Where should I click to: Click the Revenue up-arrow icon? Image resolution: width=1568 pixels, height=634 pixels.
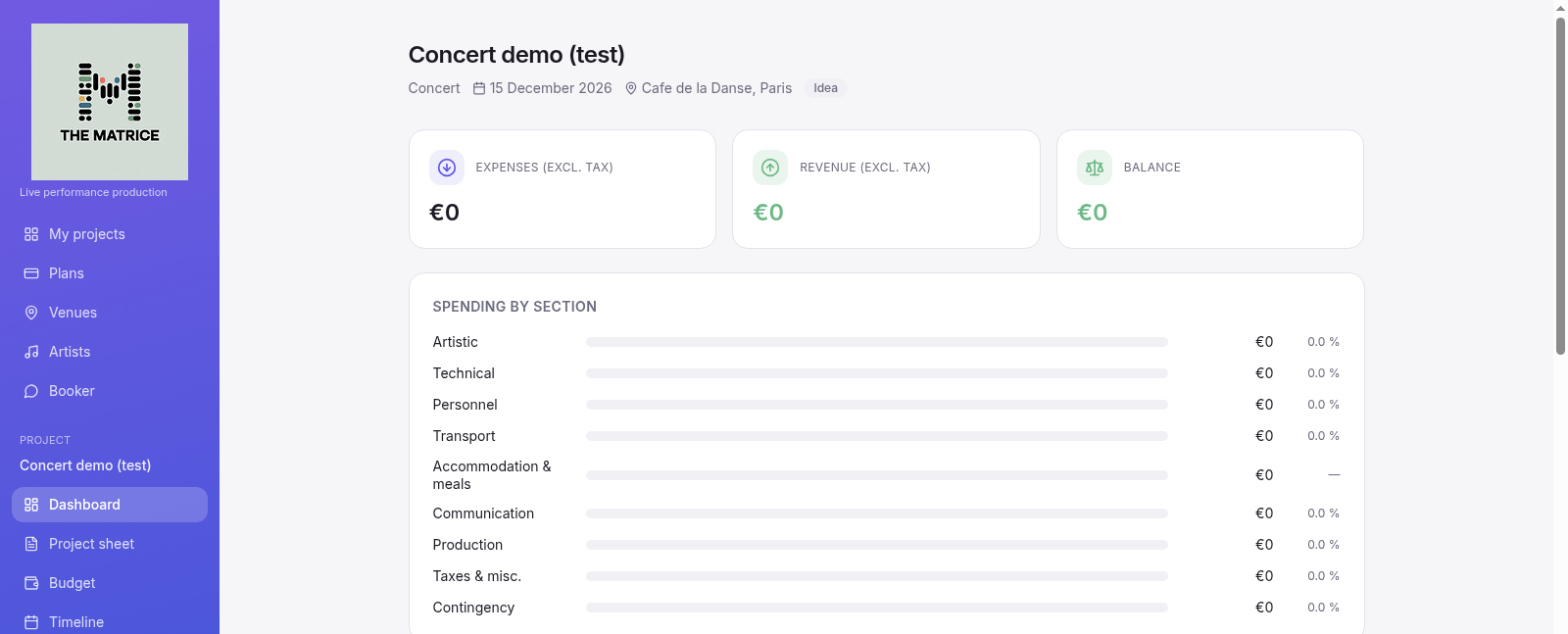point(770,168)
